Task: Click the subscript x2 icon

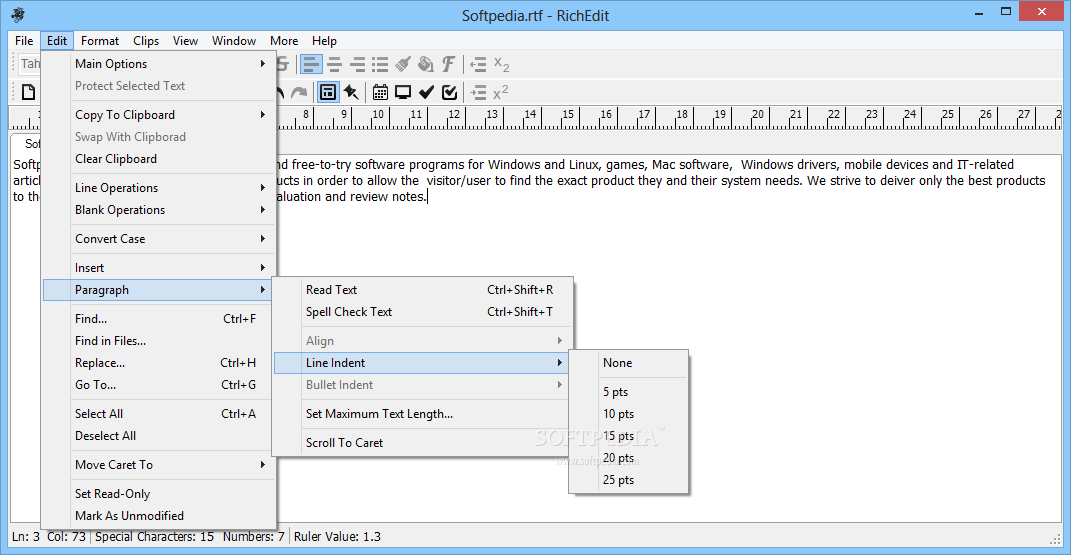Action: (501, 65)
